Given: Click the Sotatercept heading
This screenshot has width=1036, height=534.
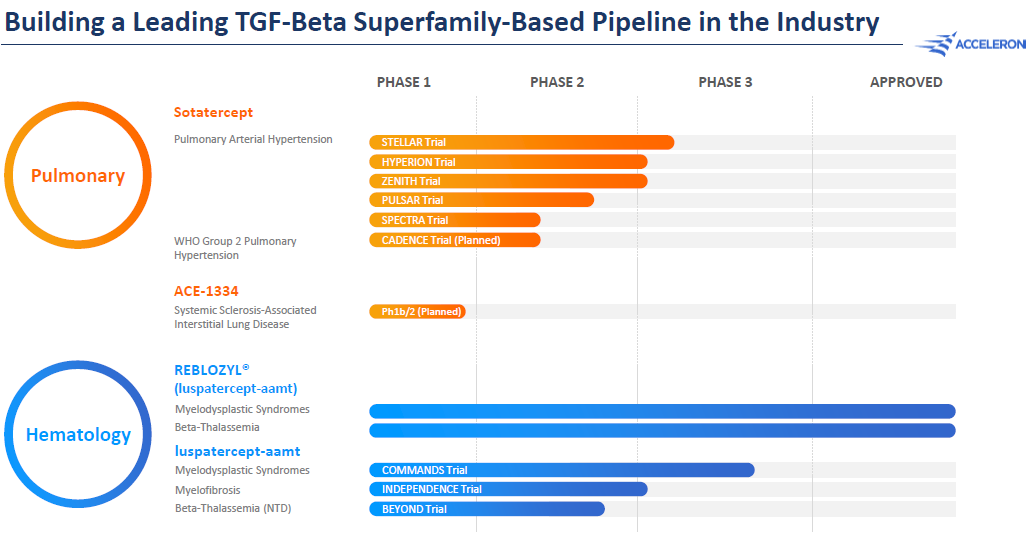Looking at the screenshot, I should pos(213,112).
